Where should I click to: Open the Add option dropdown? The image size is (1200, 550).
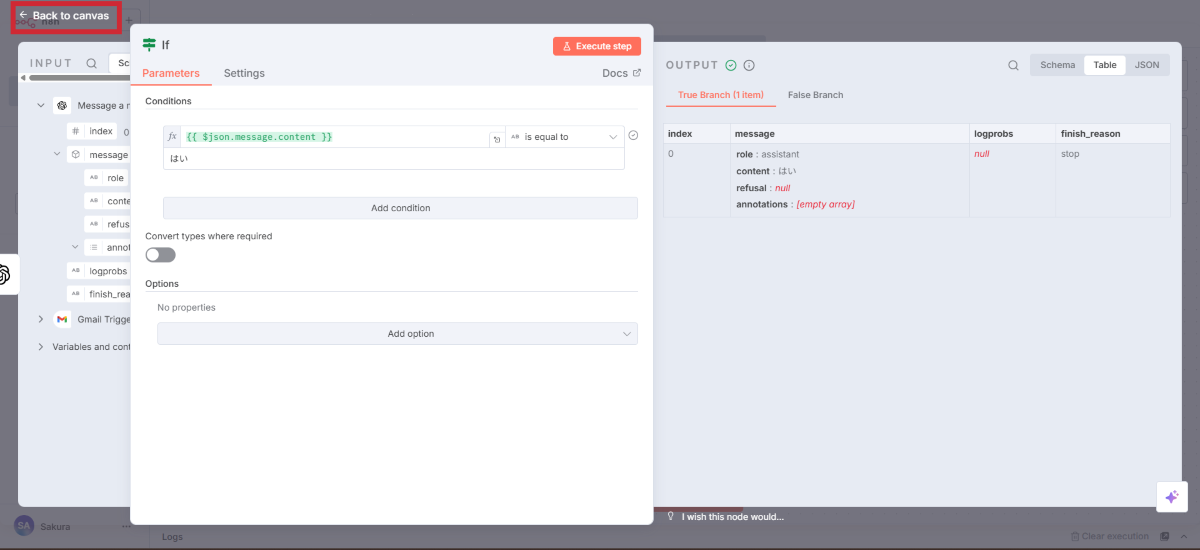tap(397, 334)
